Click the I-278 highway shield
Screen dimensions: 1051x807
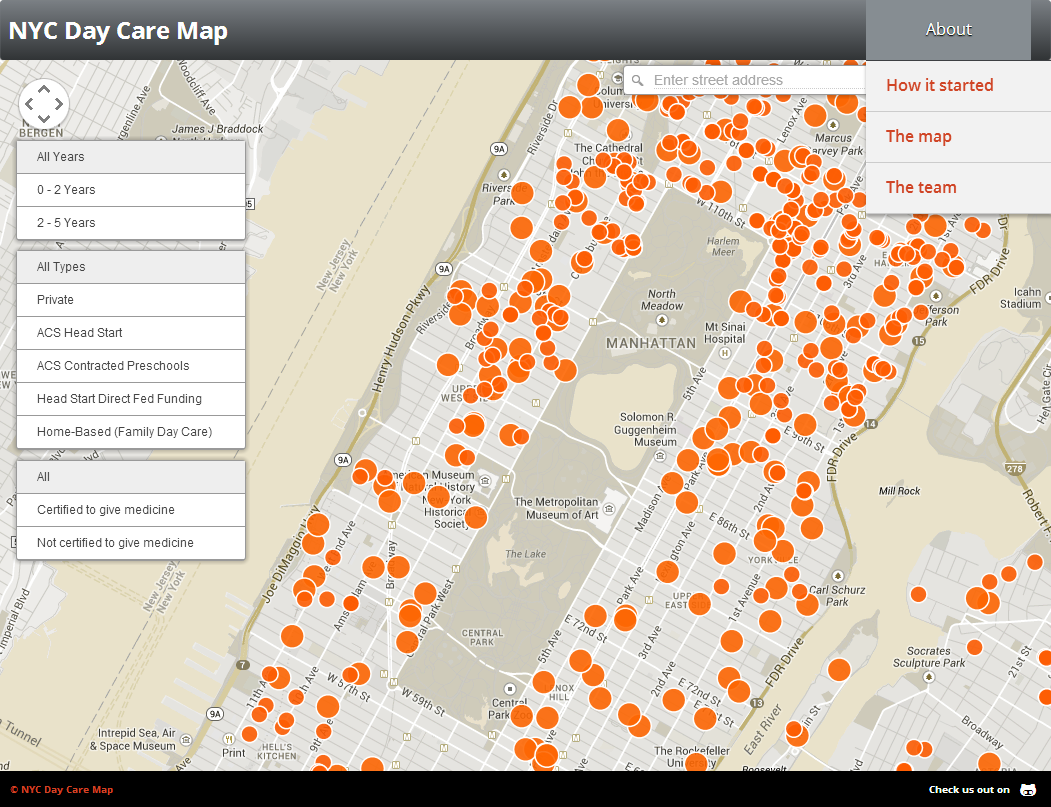(1014, 468)
